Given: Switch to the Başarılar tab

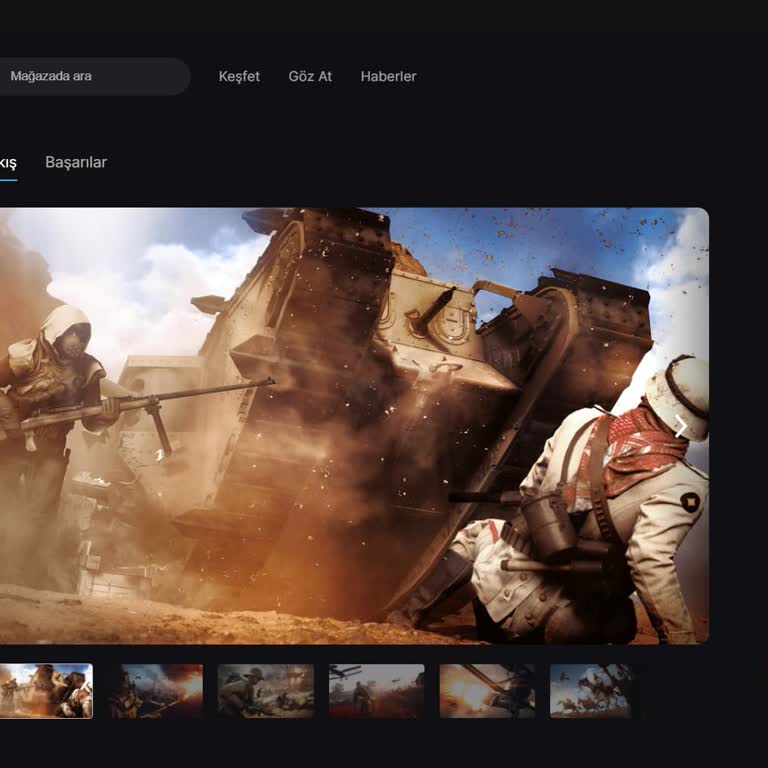Looking at the screenshot, I should coord(76,162).
